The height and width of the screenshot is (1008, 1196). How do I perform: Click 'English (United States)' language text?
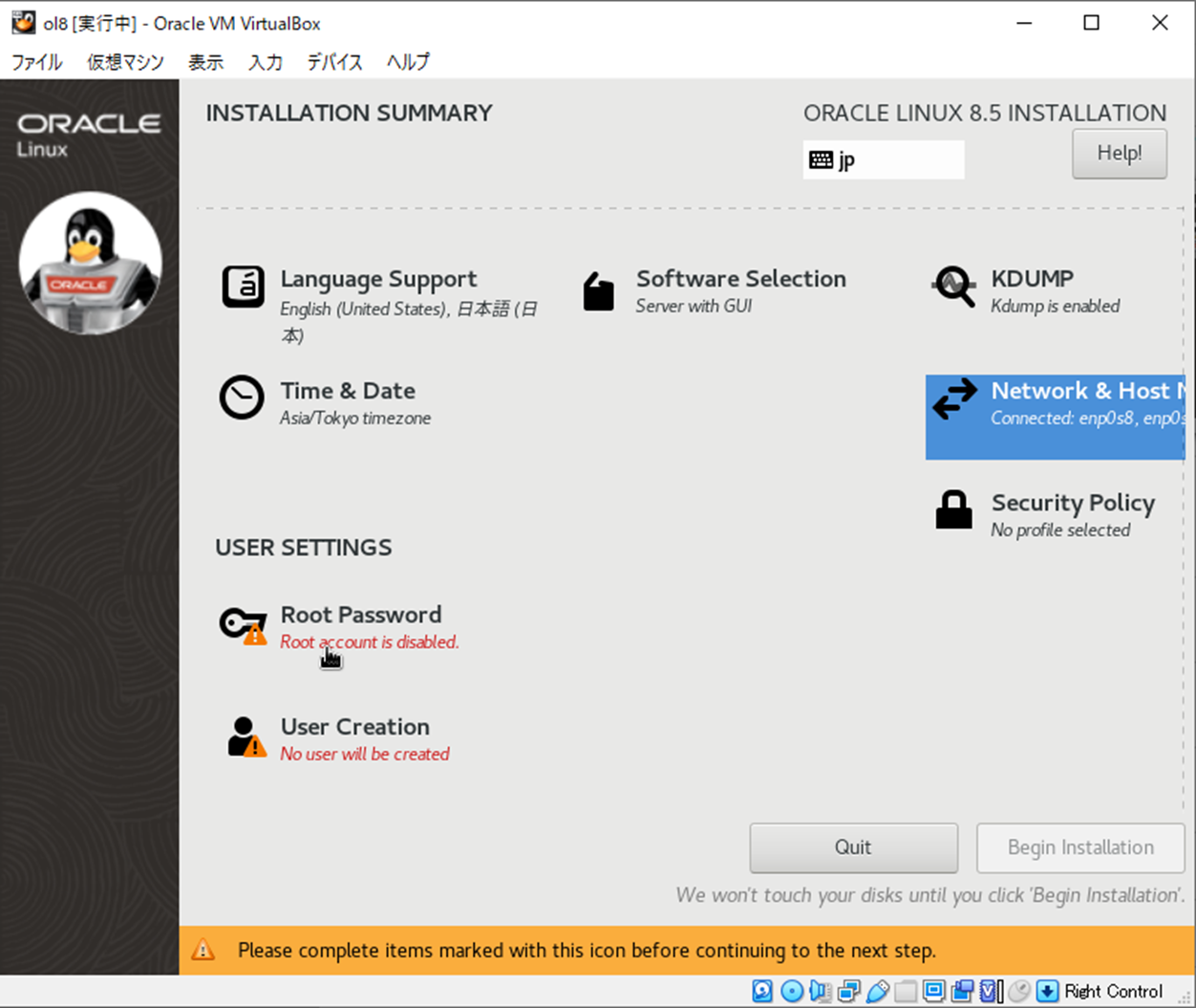[x=365, y=310]
